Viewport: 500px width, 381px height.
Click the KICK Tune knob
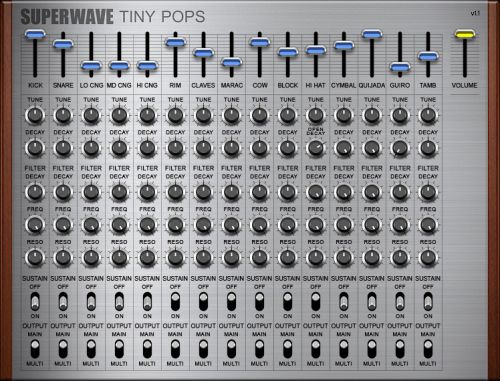pyautogui.click(x=35, y=116)
